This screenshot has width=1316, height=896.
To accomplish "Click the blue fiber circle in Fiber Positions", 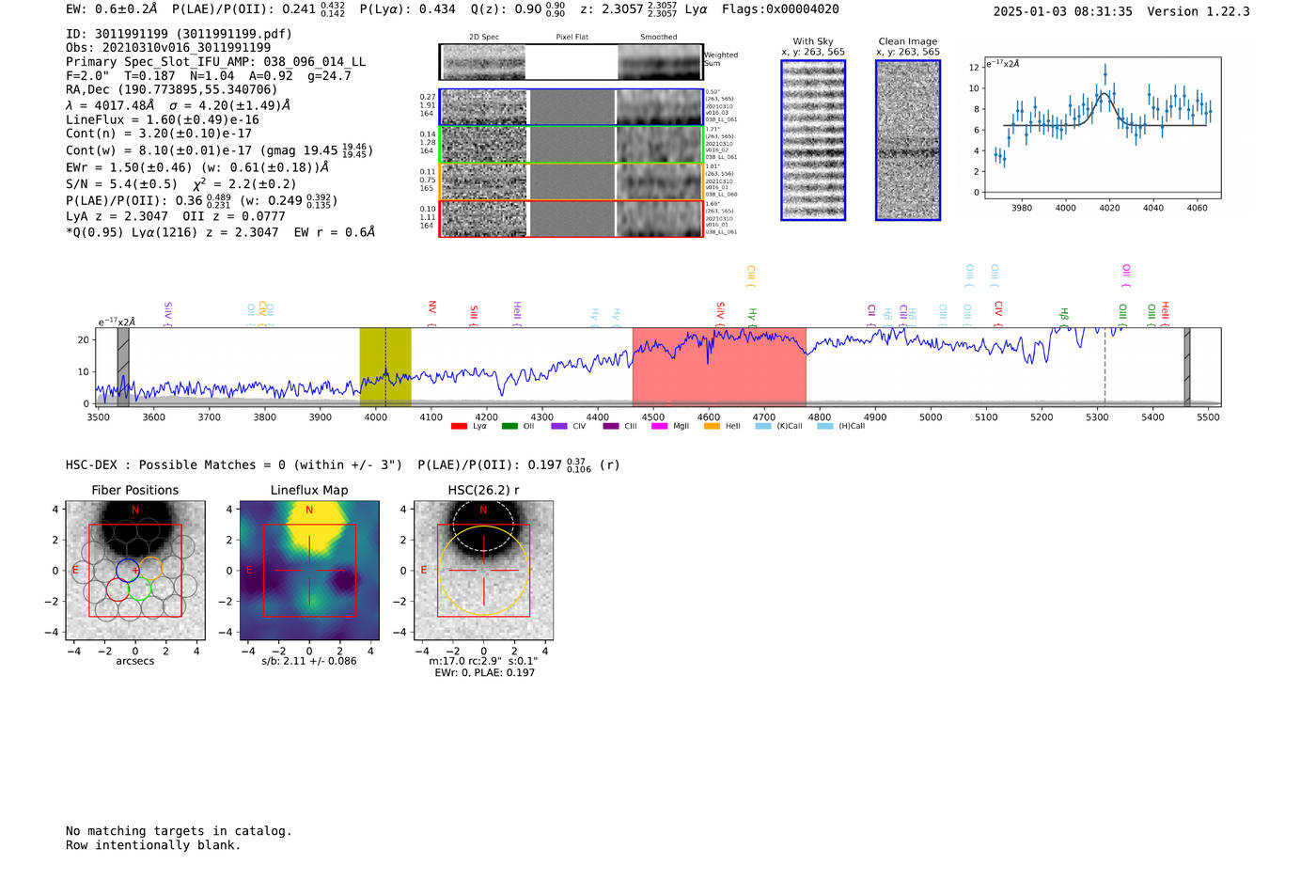I will 128,570.
